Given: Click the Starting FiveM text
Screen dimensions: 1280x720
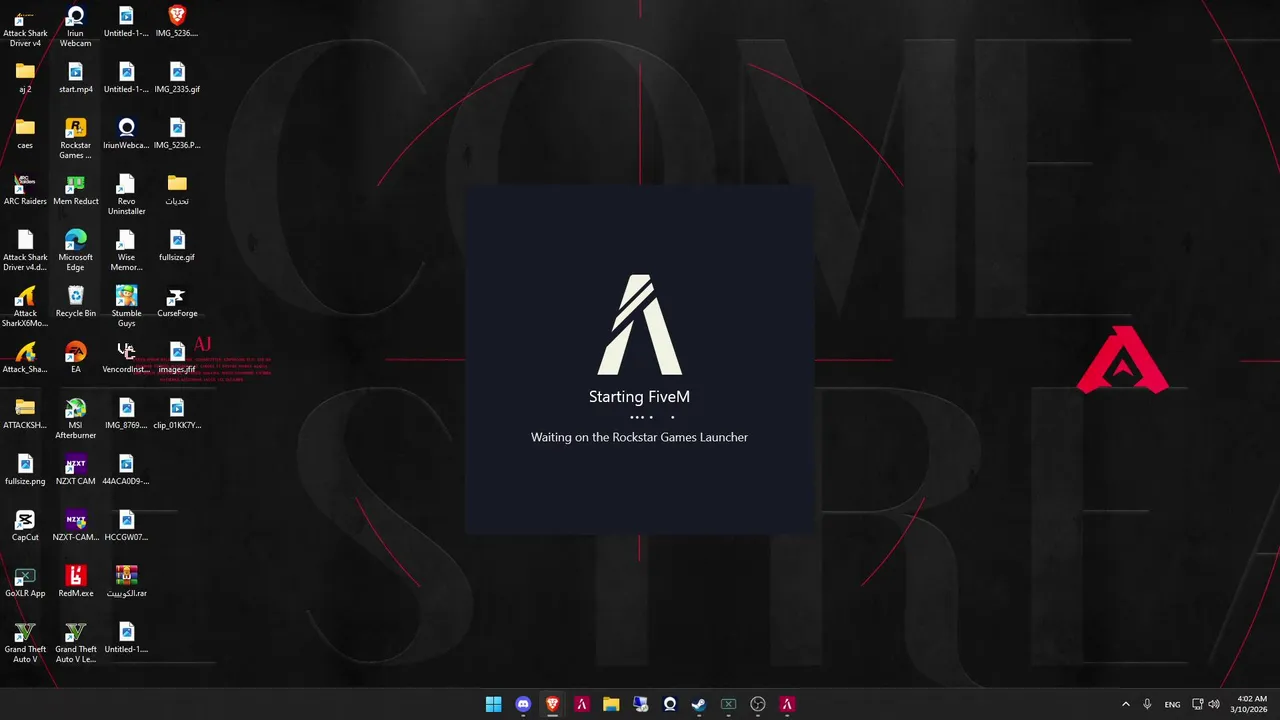Looking at the screenshot, I should click(x=639, y=397).
